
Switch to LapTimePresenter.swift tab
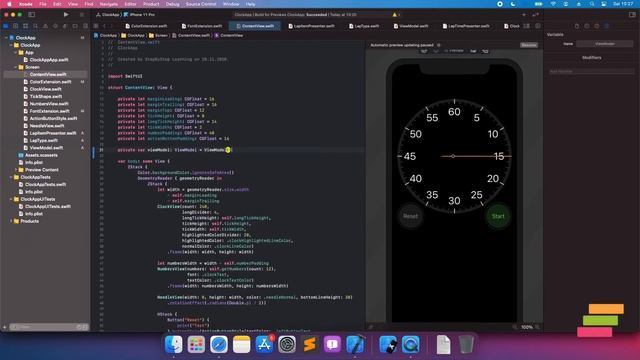466,26
